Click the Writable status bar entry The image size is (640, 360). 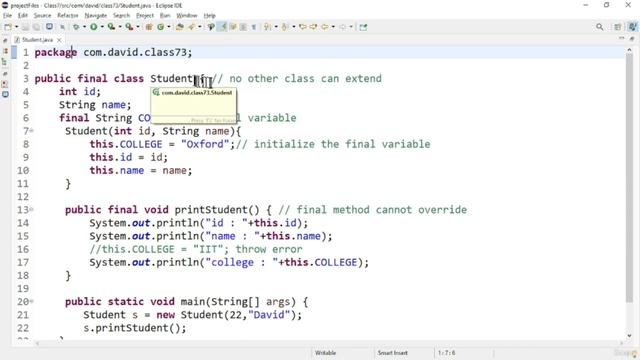325,353
